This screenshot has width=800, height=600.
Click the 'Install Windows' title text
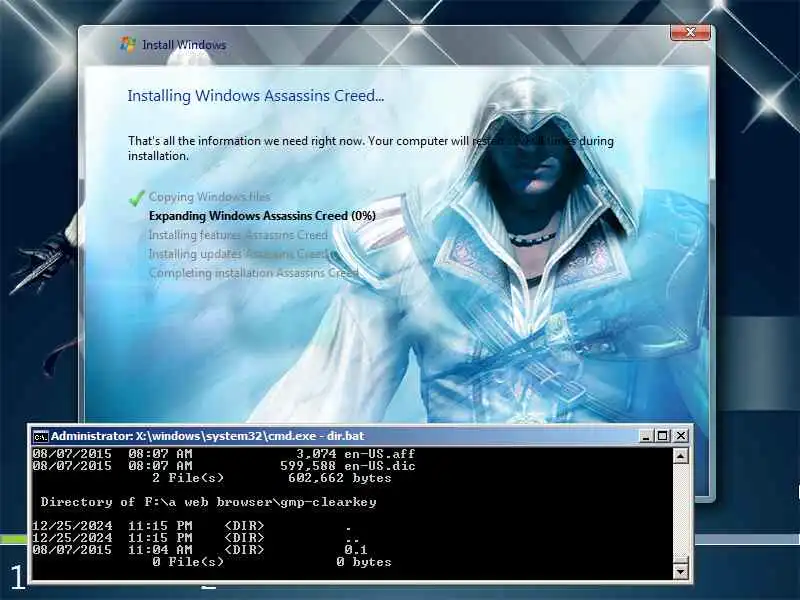pos(184,45)
